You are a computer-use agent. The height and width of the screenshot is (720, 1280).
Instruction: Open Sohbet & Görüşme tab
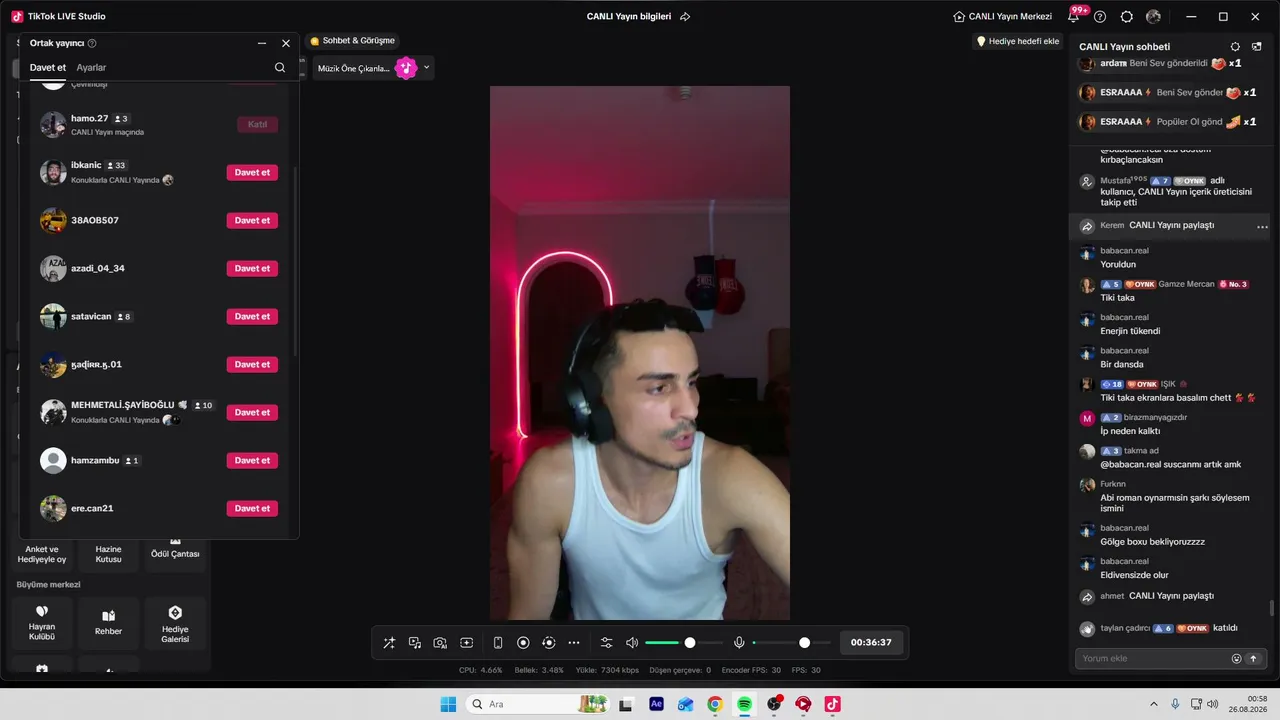click(352, 41)
